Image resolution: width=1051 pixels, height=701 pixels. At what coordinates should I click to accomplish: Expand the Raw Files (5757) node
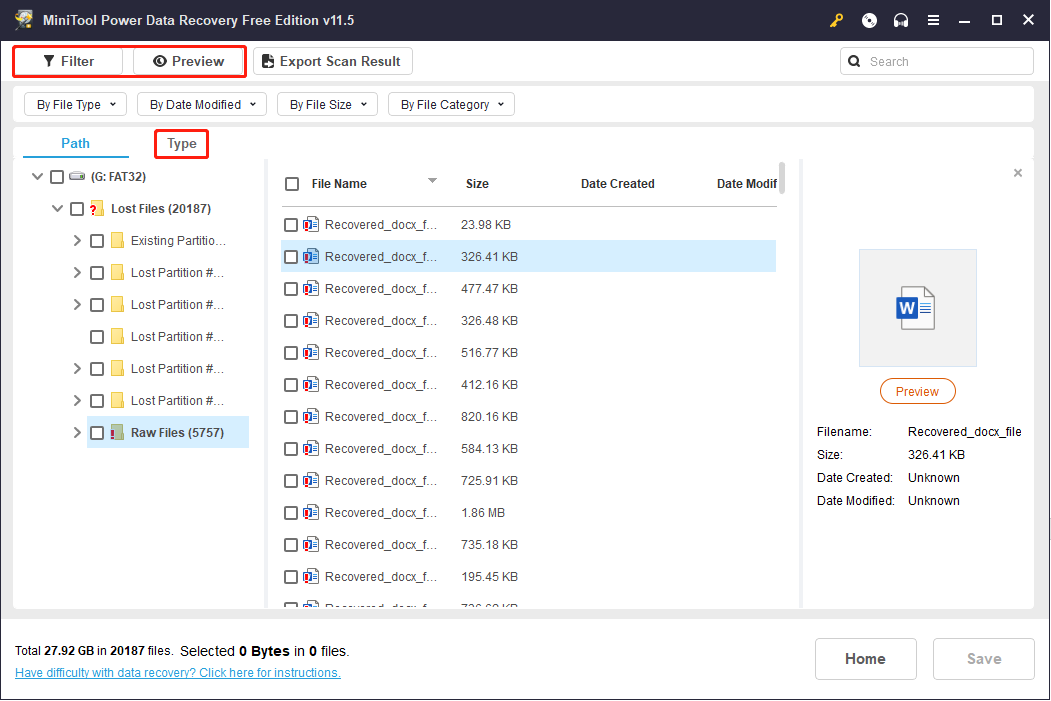(77, 432)
